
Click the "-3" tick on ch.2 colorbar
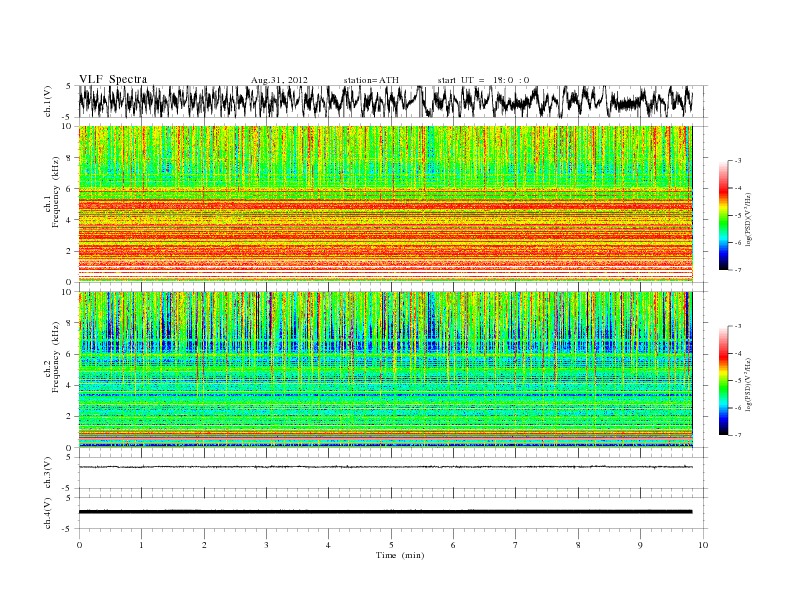[737, 326]
